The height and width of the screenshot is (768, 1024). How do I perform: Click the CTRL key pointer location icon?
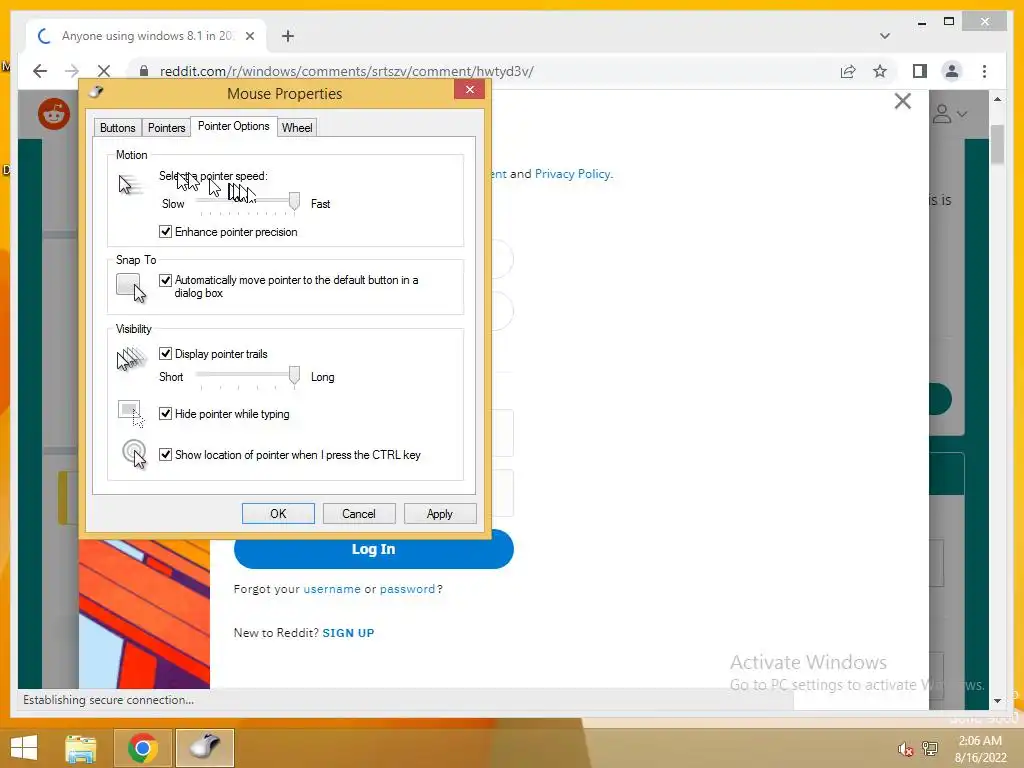[x=135, y=454]
